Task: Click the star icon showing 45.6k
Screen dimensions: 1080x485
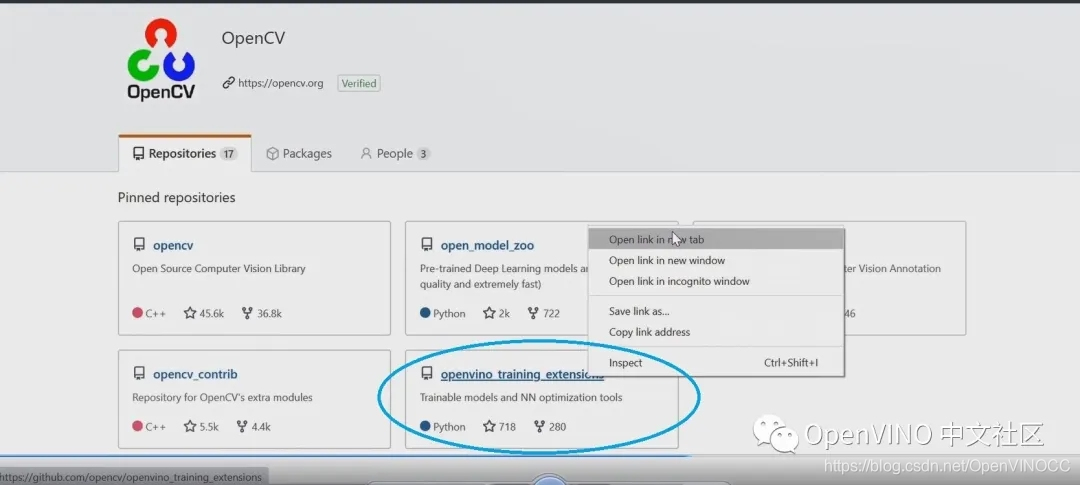Action: point(190,313)
